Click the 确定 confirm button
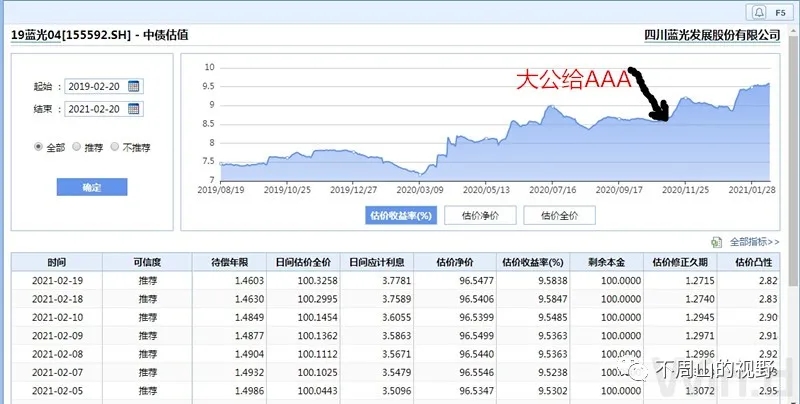800x404 pixels. (92, 187)
